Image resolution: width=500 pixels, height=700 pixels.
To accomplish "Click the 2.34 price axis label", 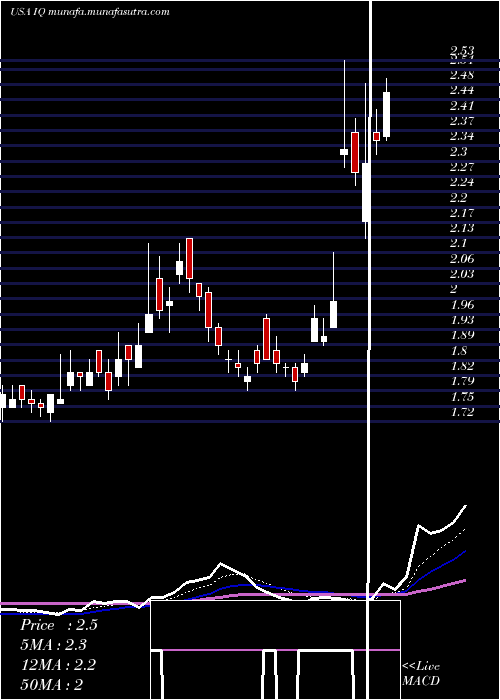I will pos(462,136).
